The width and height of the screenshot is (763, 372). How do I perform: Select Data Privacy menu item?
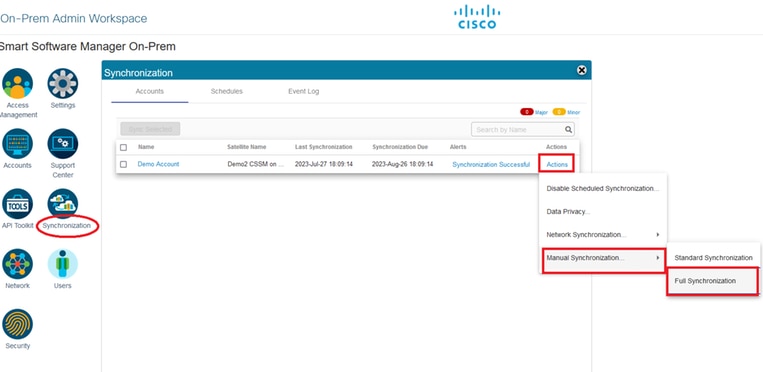[602, 212]
